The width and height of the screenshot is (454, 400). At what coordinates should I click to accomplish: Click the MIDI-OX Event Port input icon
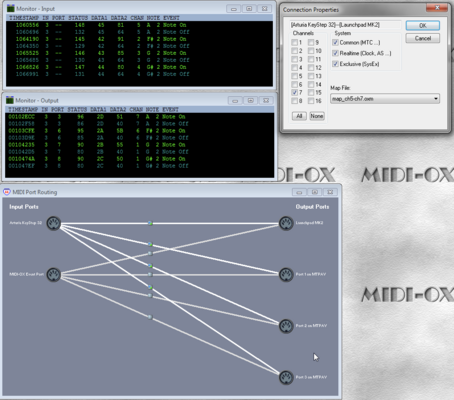[x=53, y=275]
